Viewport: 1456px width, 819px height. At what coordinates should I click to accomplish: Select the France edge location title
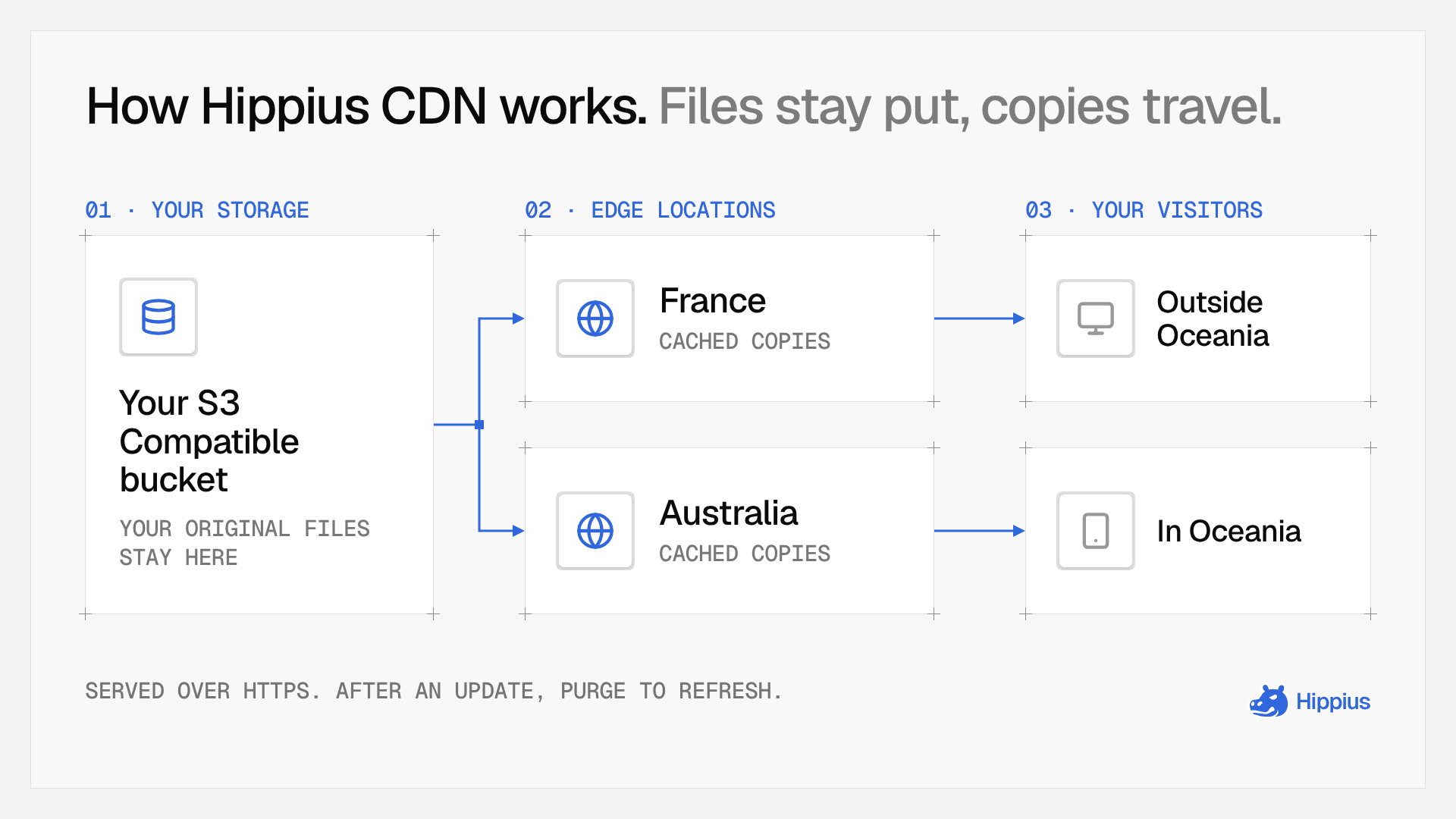pos(713,301)
